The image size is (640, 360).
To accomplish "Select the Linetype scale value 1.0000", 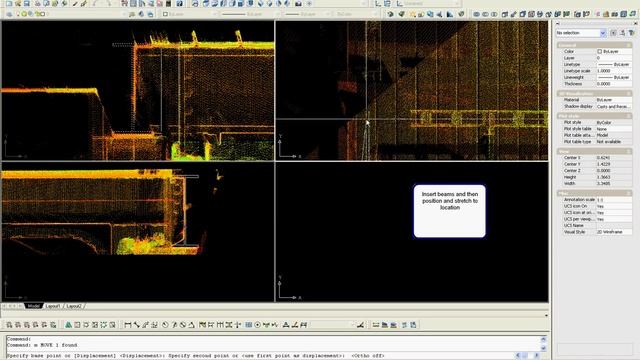I will 613,71.
